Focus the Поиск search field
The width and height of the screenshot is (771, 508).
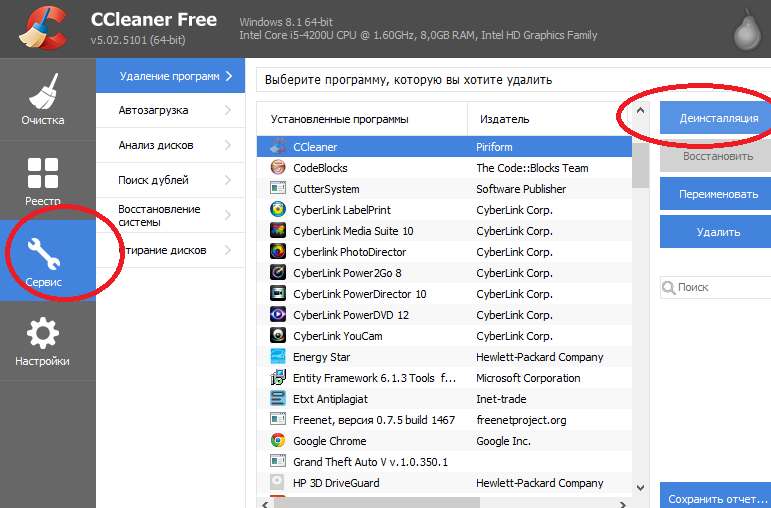(x=715, y=287)
